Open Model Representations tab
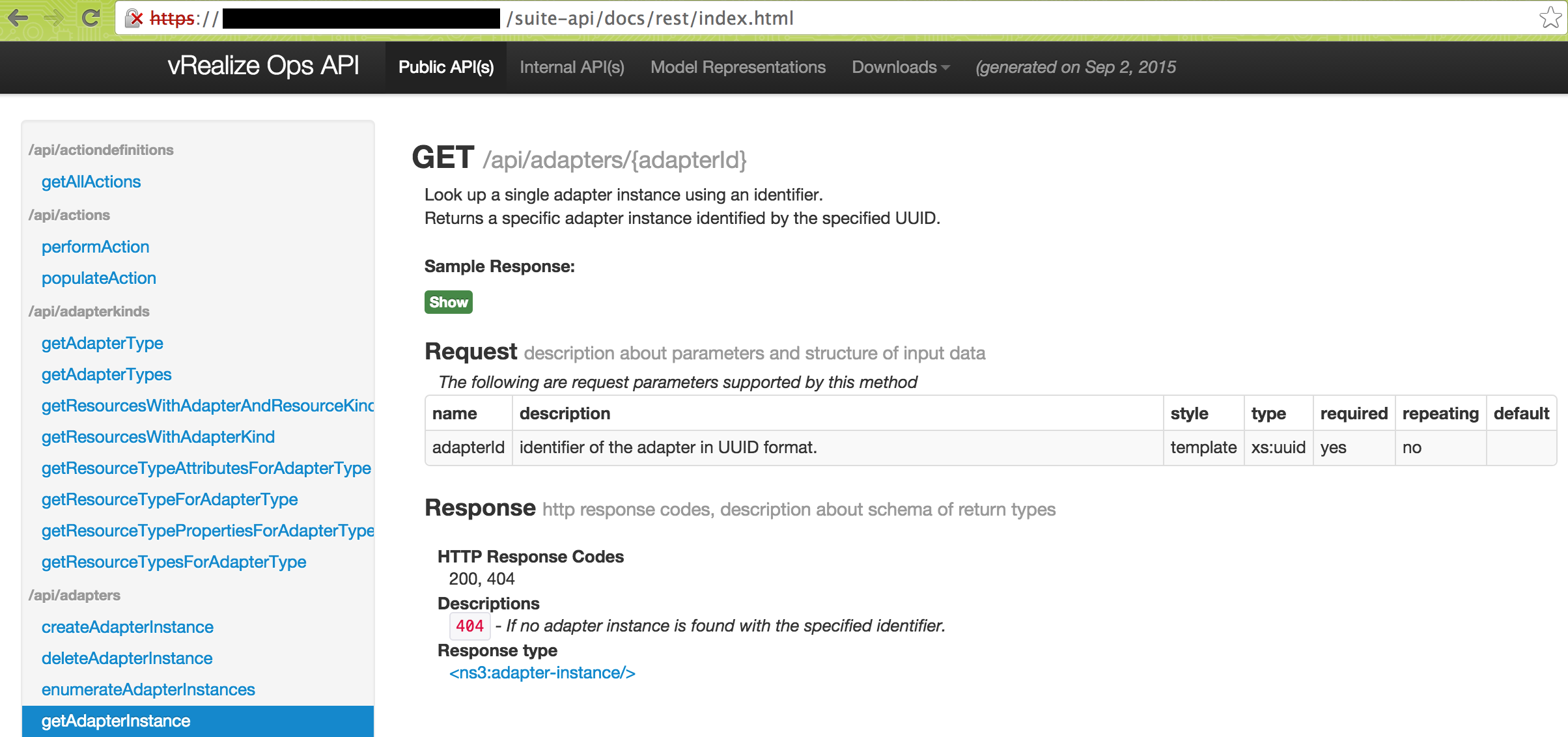This screenshot has width=1568, height=737. 738,67
